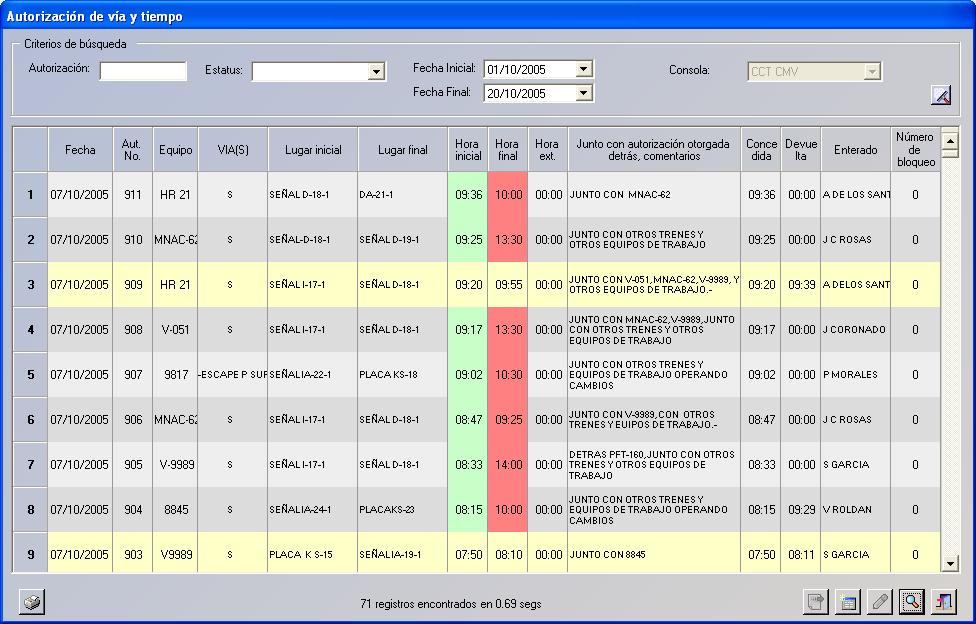This screenshot has height=624, width=976.
Task: Click the comentarios column header
Action: pyautogui.click(x=654, y=149)
